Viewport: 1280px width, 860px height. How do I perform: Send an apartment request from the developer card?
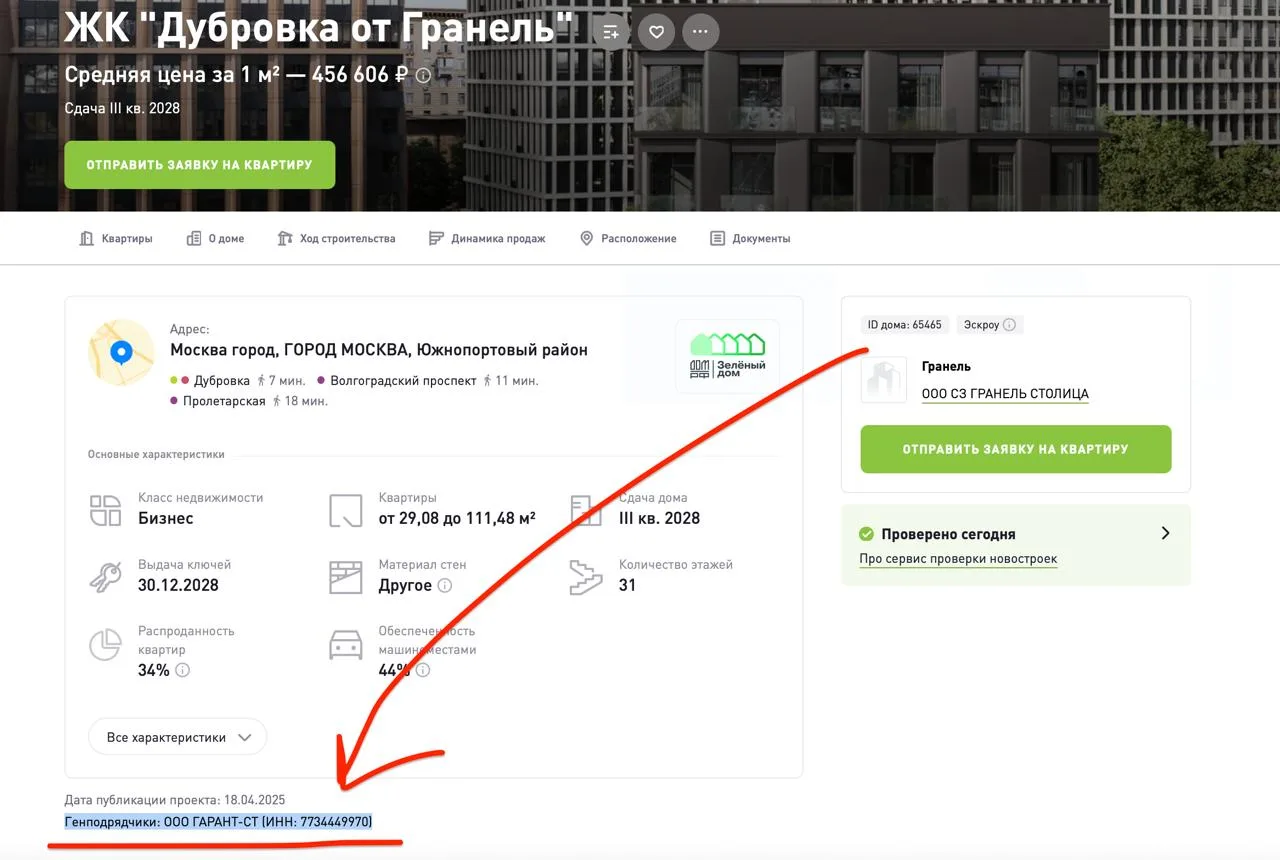tap(1016, 449)
